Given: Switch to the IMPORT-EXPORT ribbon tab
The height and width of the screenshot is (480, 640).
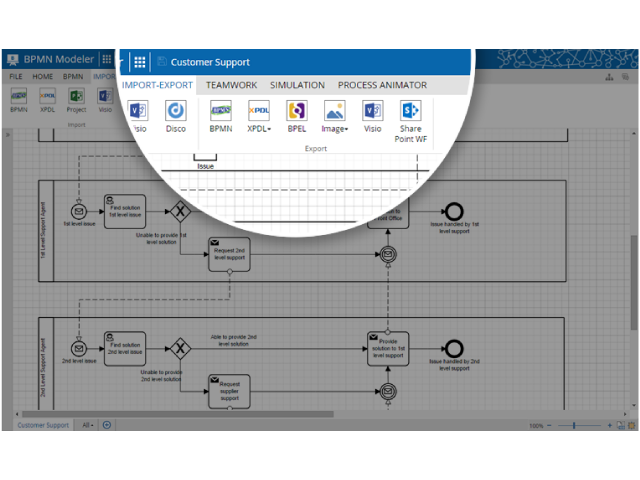Looking at the screenshot, I should click(158, 85).
